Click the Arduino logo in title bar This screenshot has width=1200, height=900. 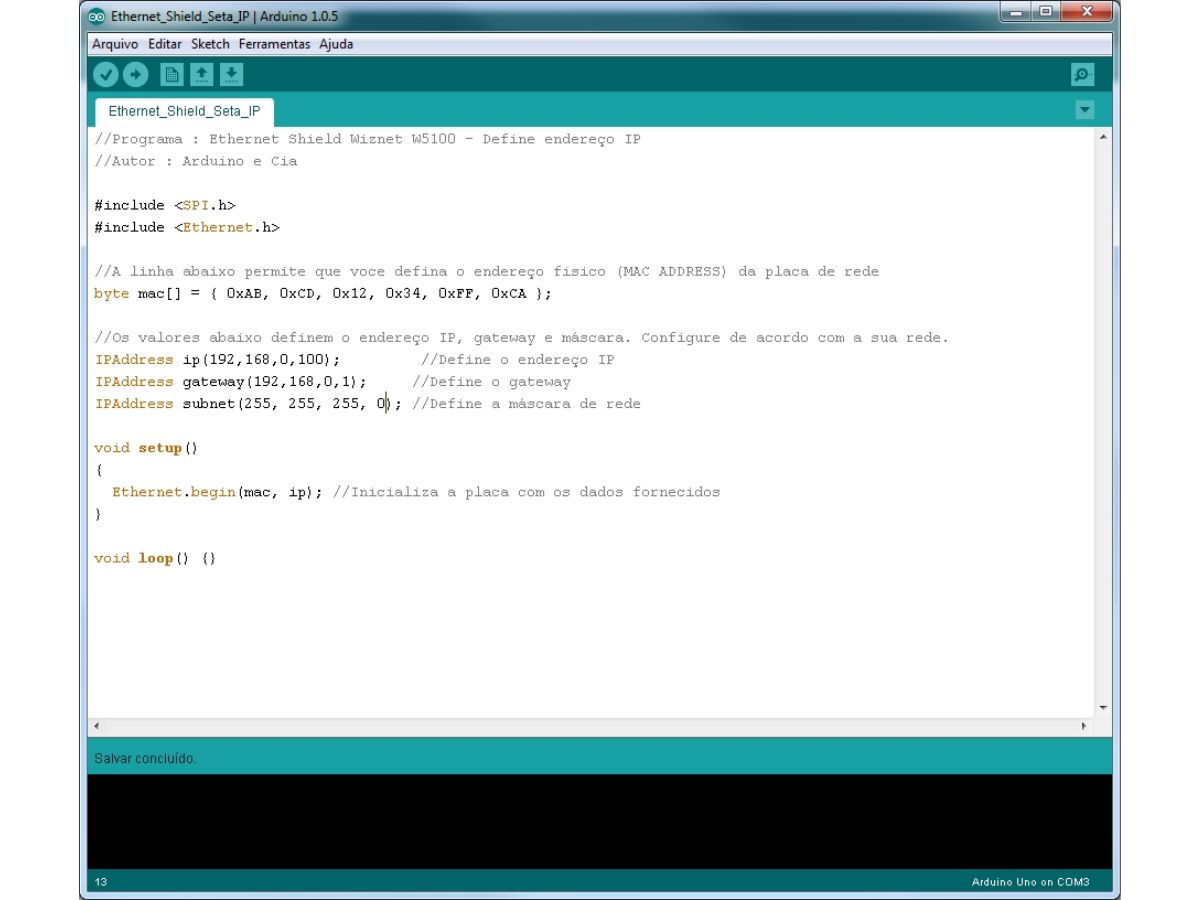[x=98, y=16]
